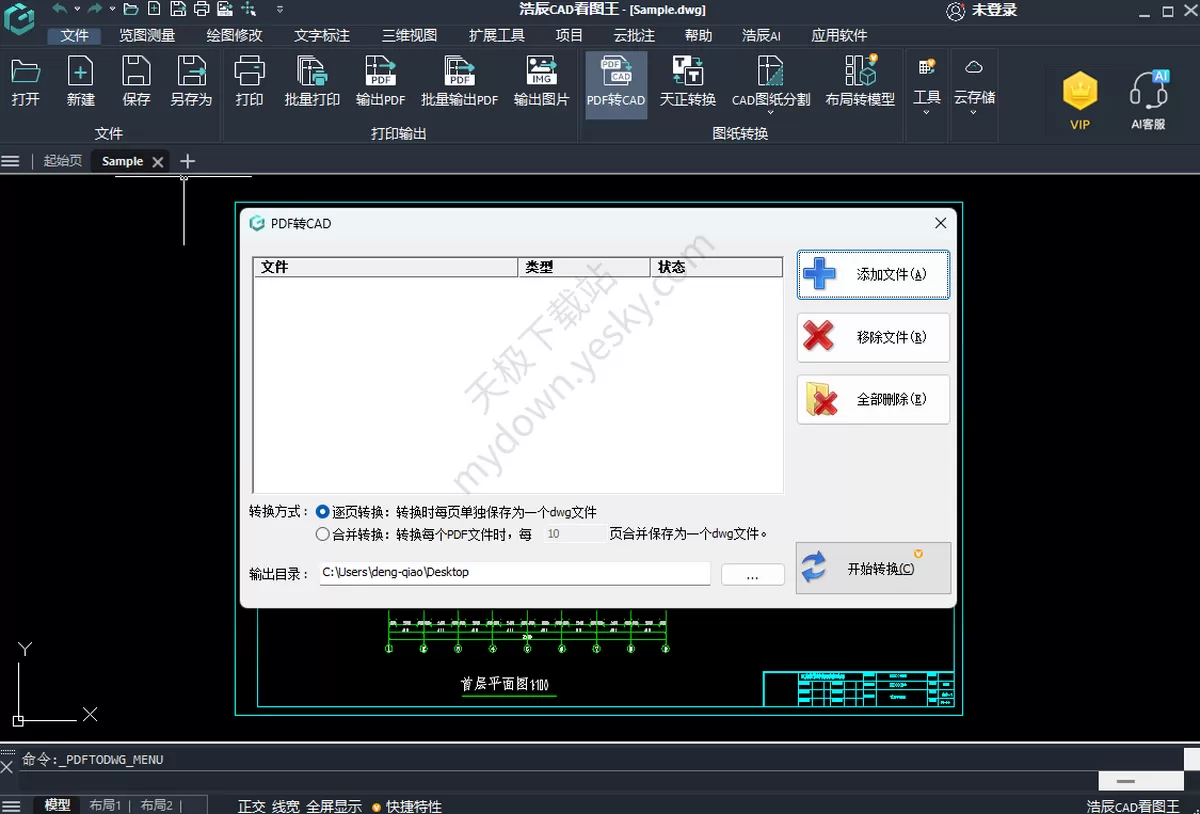This screenshot has width=1200, height=814.
Task: Switch to 览图测量 ribbon tab
Action: click(147, 35)
